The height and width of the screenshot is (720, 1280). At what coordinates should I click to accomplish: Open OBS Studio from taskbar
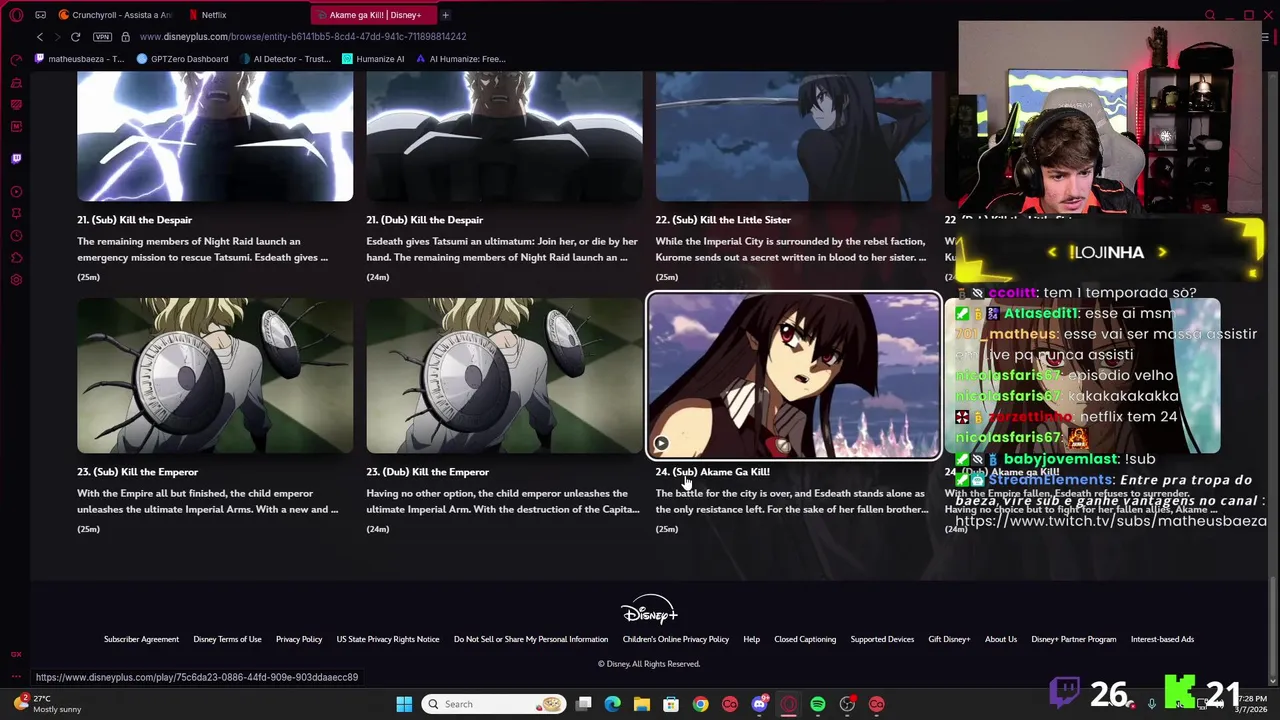coord(847,704)
